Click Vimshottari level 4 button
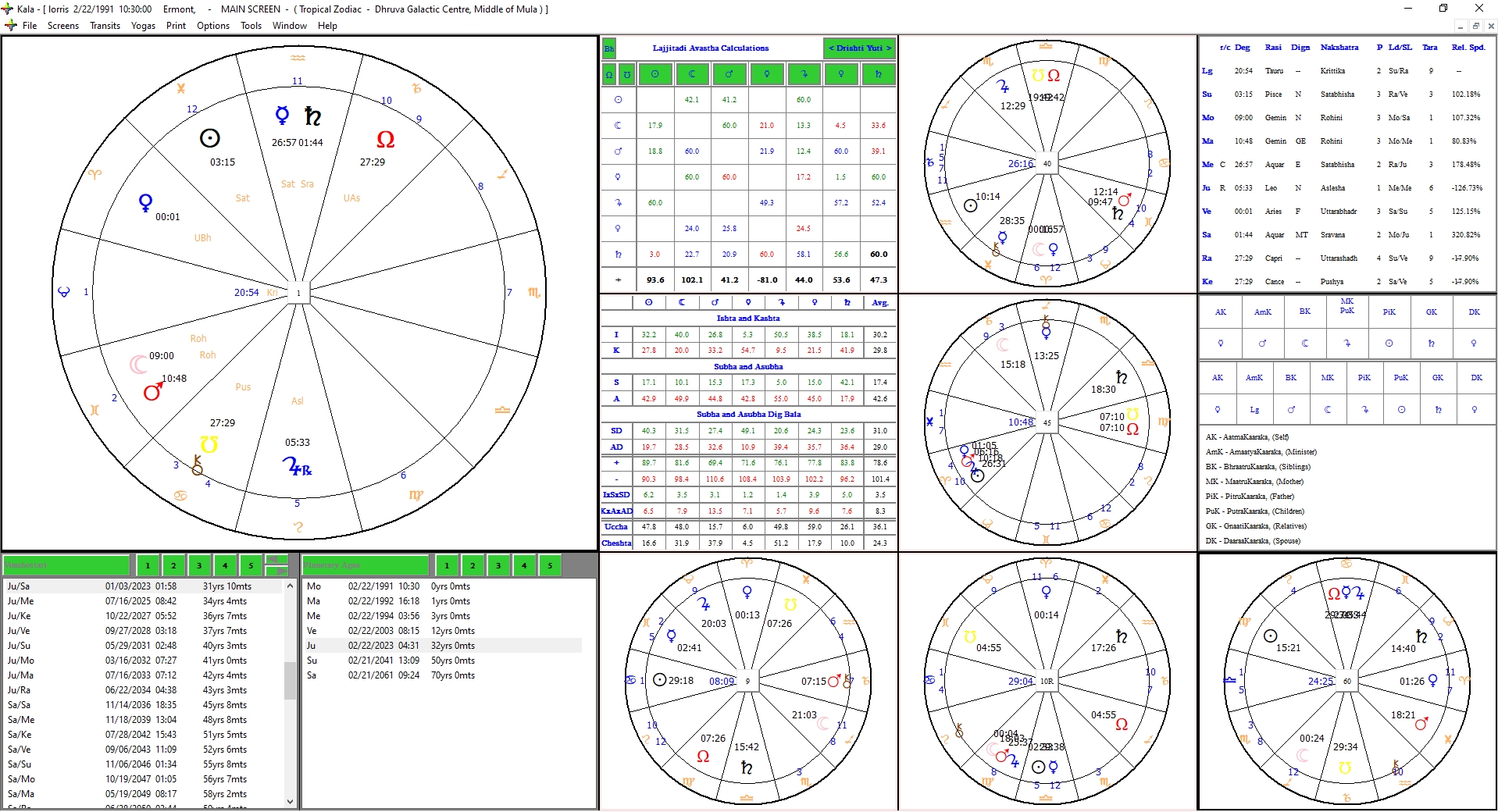This screenshot has height=812, width=1498. [225, 565]
